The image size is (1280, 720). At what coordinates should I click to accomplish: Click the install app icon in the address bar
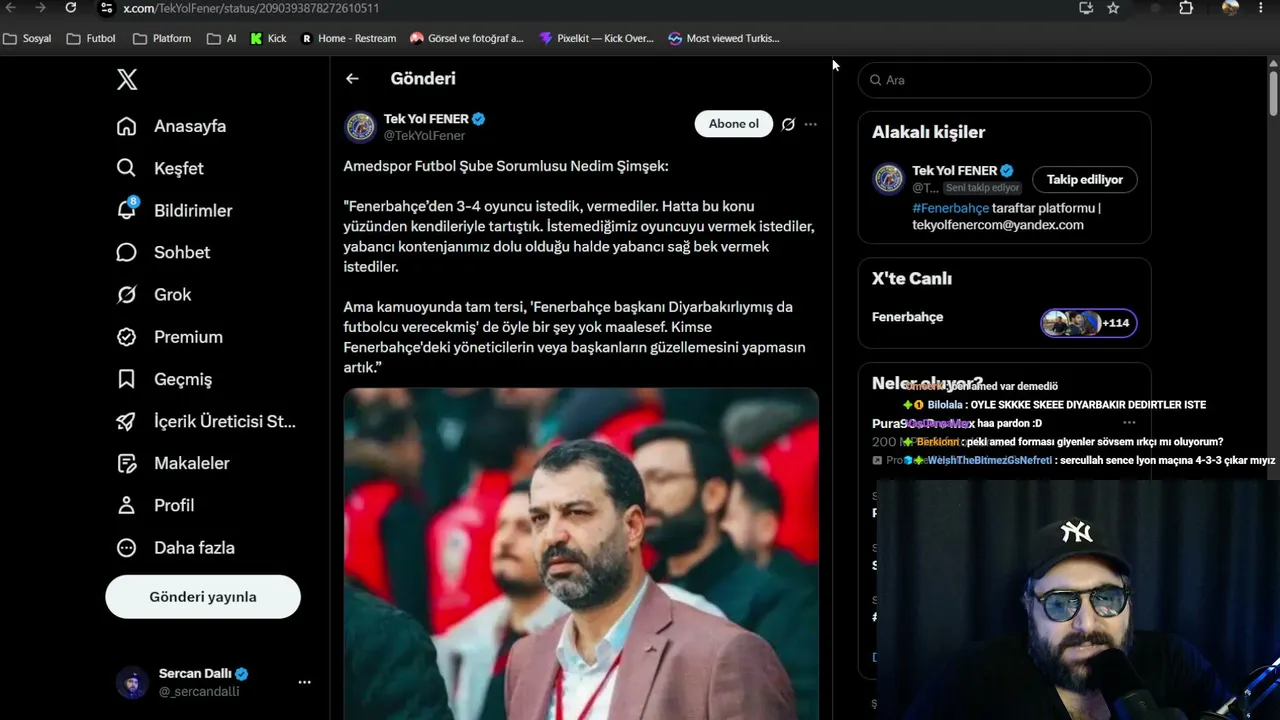(1086, 8)
